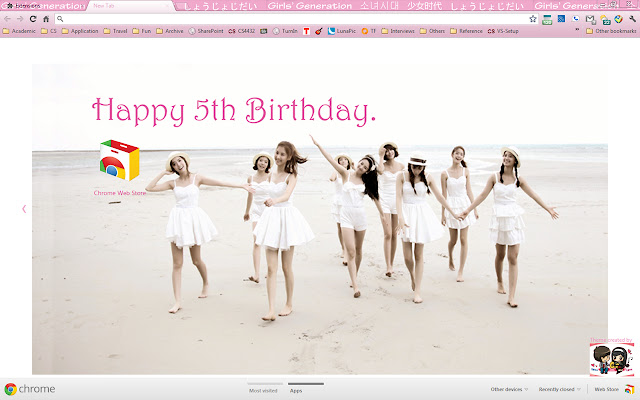
Task: Select the New Tab tab
Action: click(130, 6)
